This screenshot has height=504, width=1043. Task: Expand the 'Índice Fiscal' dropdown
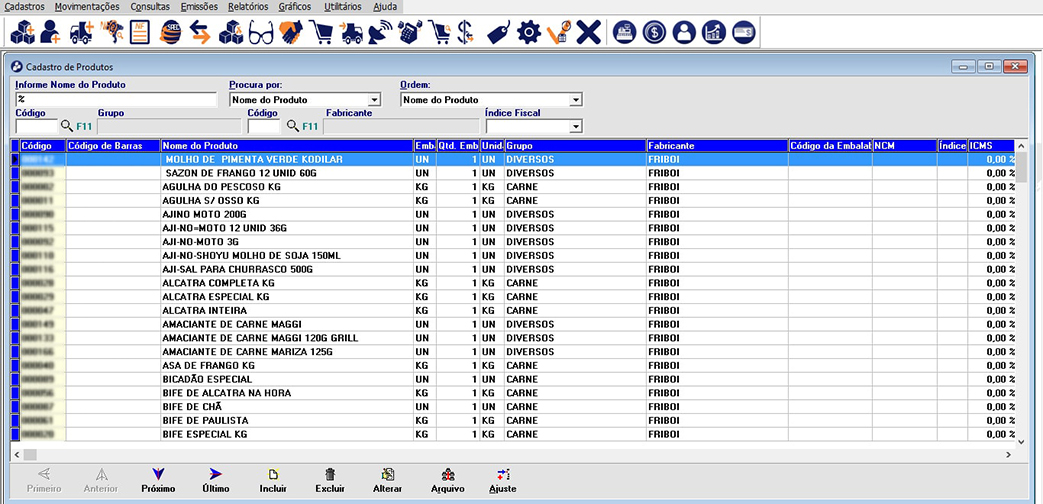click(x=576, y=127)
